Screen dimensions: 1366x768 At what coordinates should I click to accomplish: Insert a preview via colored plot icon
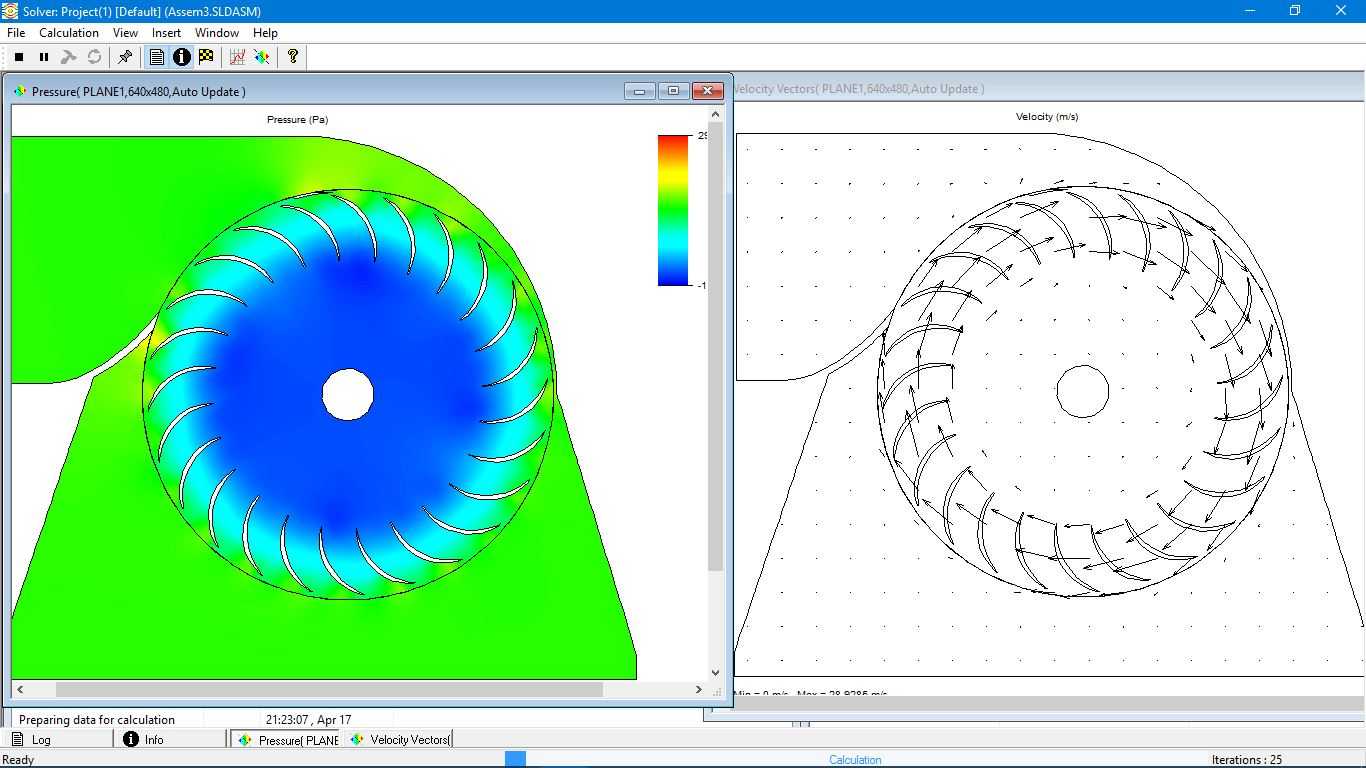[x=262, y=57]
